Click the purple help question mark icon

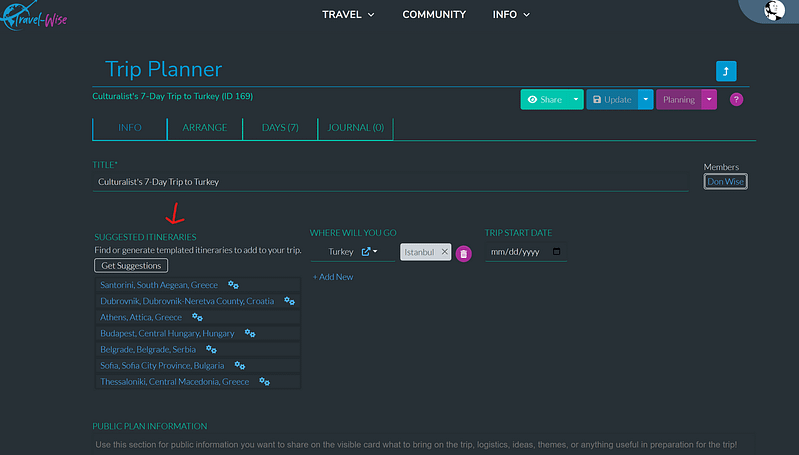click(736, 99)
